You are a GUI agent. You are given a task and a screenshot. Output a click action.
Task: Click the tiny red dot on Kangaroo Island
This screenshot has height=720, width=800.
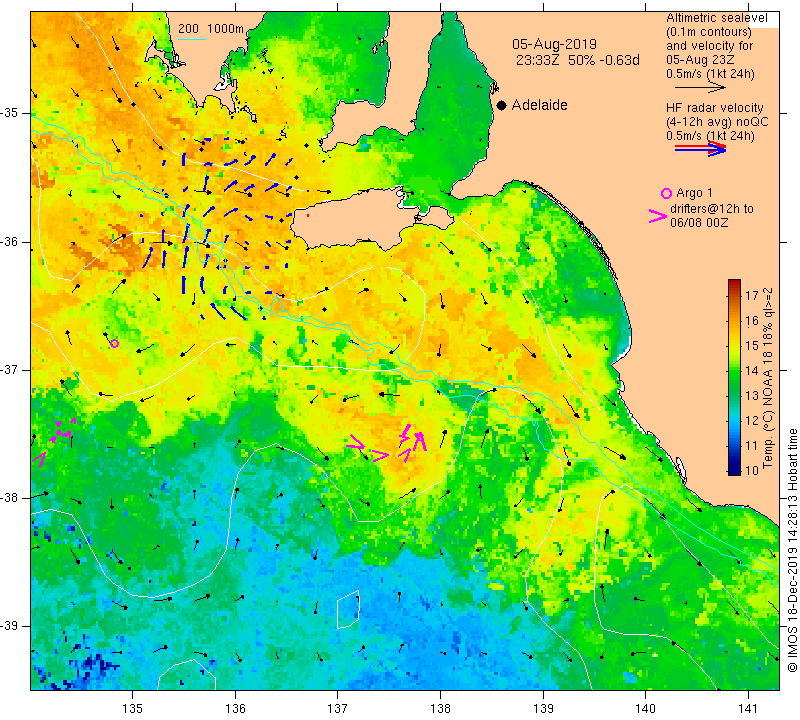pyautogui.click(x=308, y=215)
